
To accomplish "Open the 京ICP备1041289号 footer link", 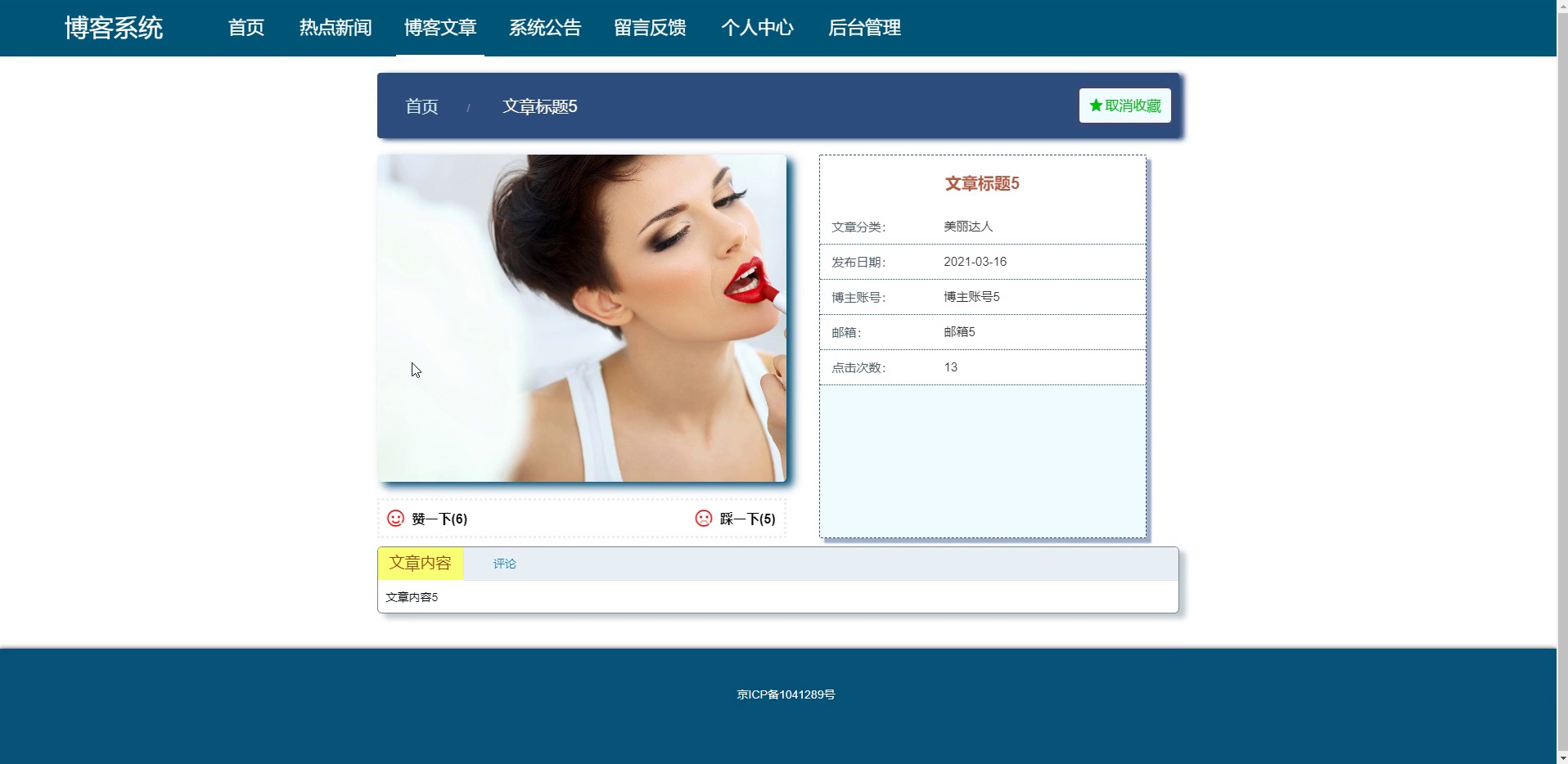I will 786,694.
